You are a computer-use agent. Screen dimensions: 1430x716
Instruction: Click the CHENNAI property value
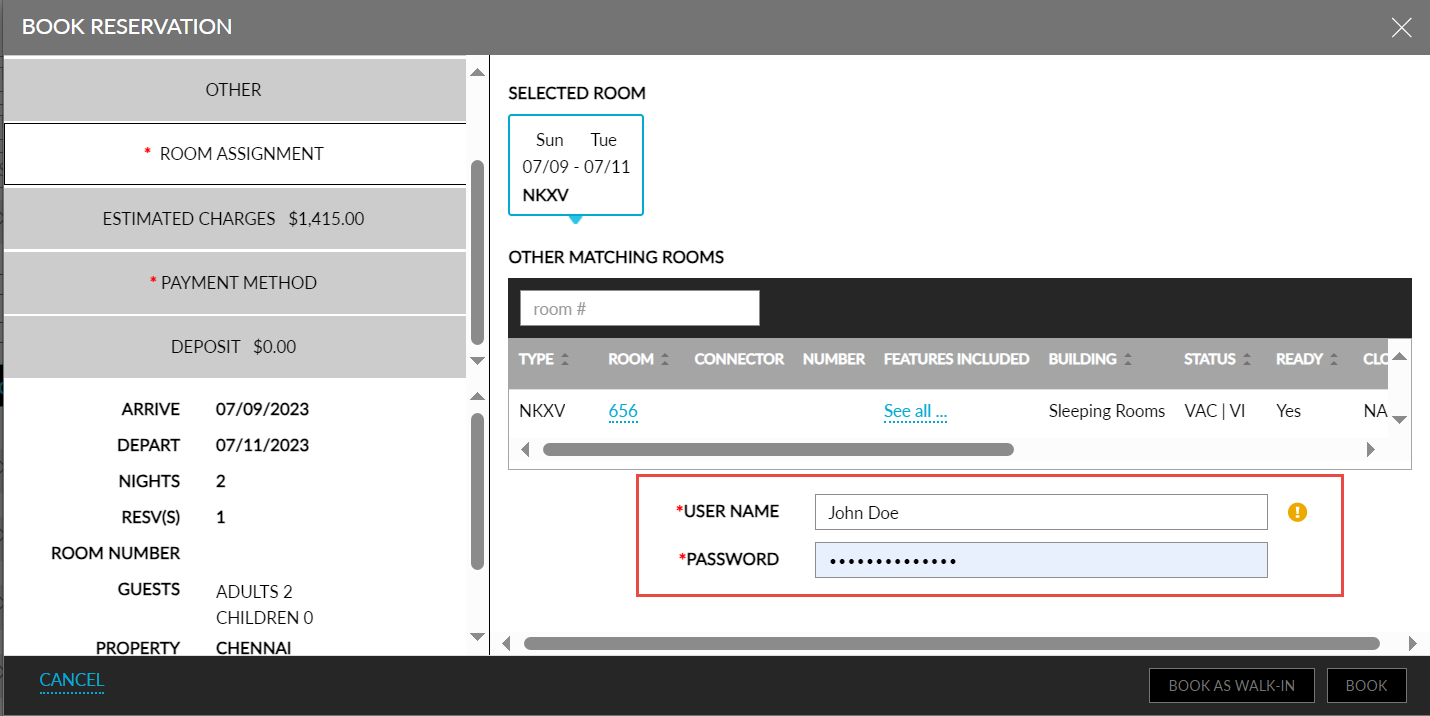253,648
